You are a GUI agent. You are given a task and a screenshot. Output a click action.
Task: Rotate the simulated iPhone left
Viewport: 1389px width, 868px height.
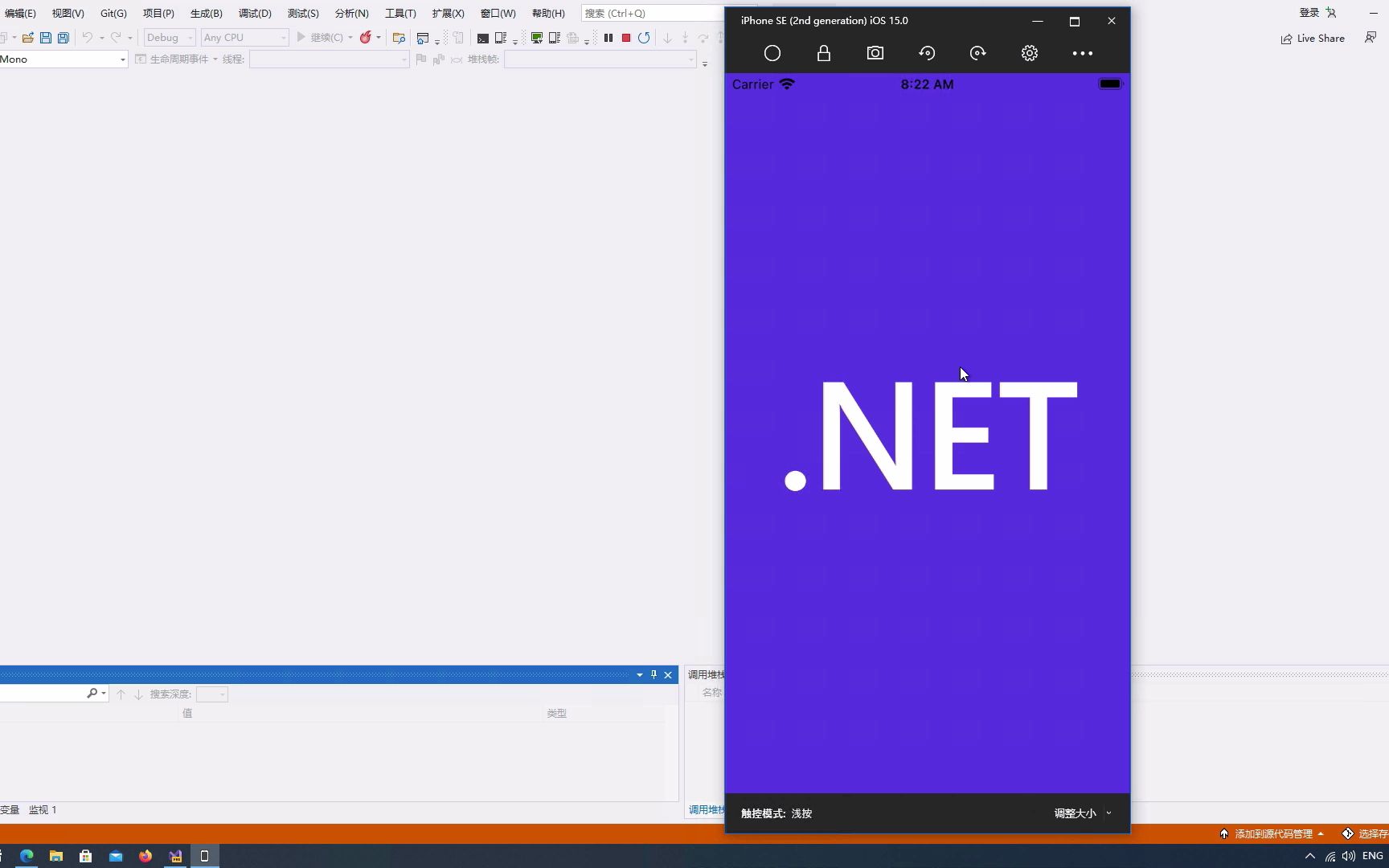point(926,53)
